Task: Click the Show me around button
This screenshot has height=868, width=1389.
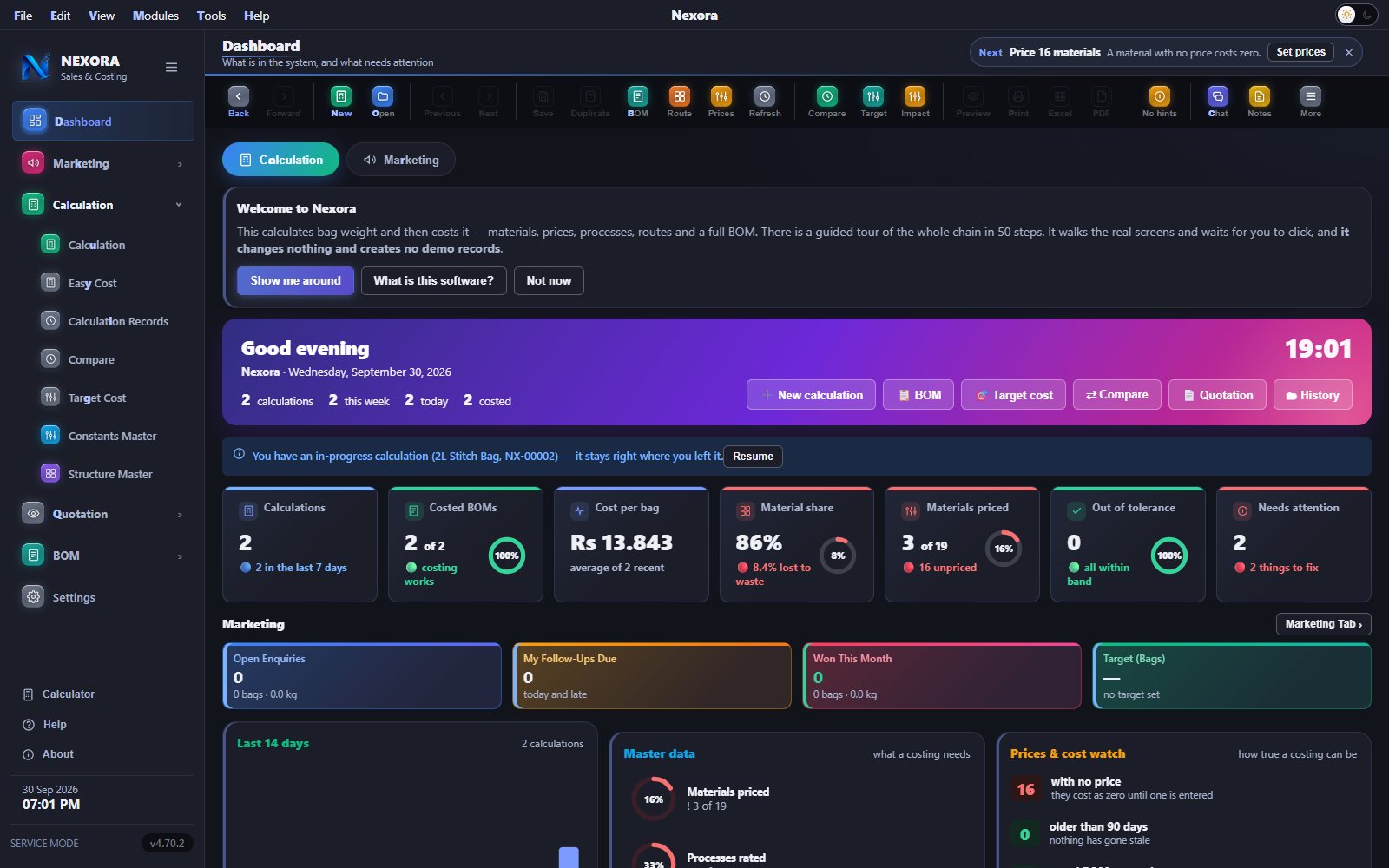Action: click(x=295, y=280)
